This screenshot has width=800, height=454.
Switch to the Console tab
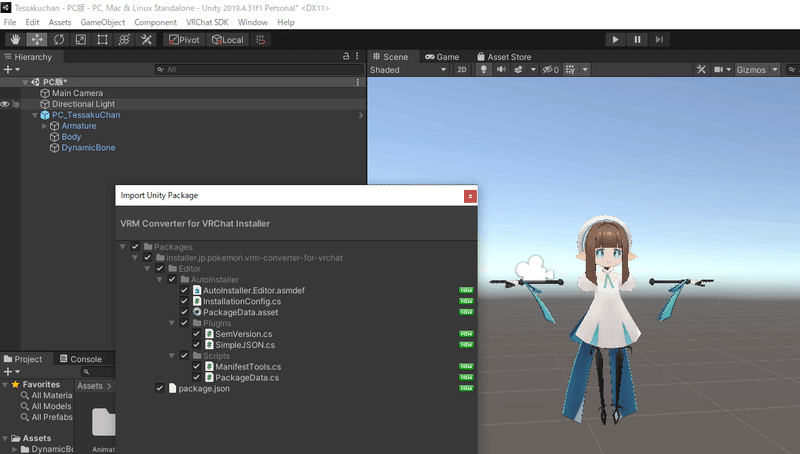81,359
